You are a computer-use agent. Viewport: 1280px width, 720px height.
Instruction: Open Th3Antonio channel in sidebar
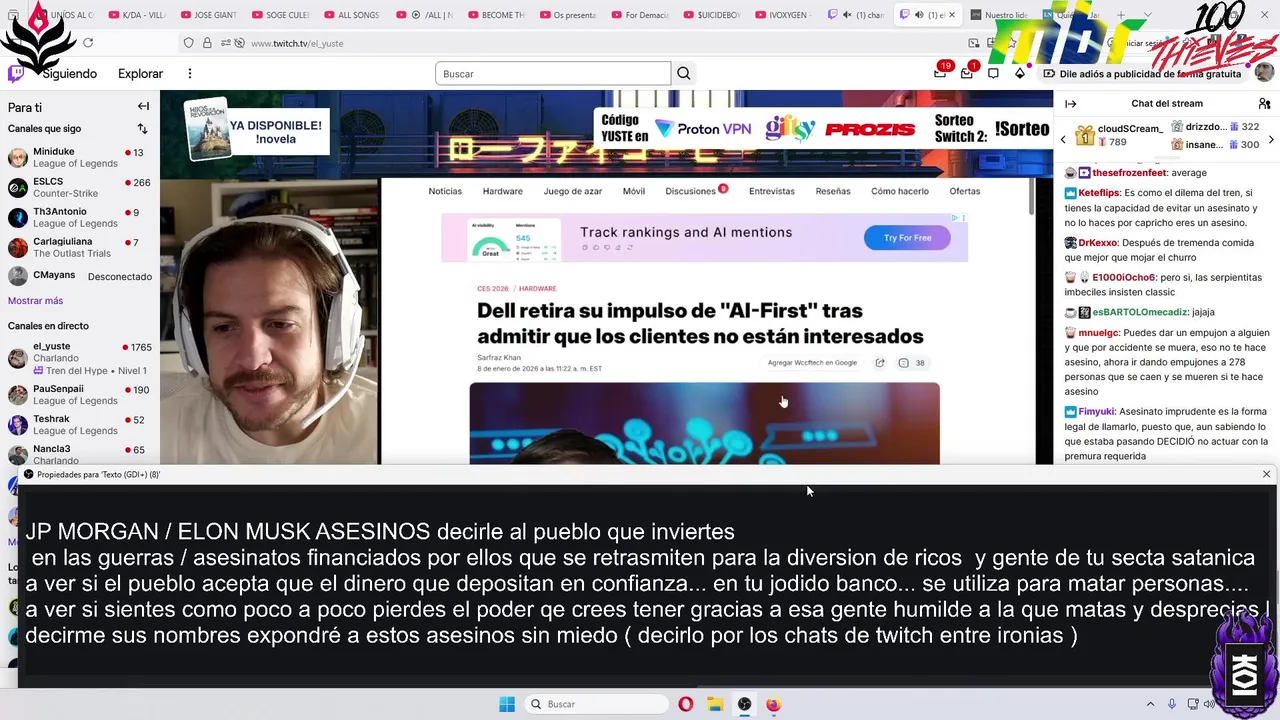pos(80,218)
